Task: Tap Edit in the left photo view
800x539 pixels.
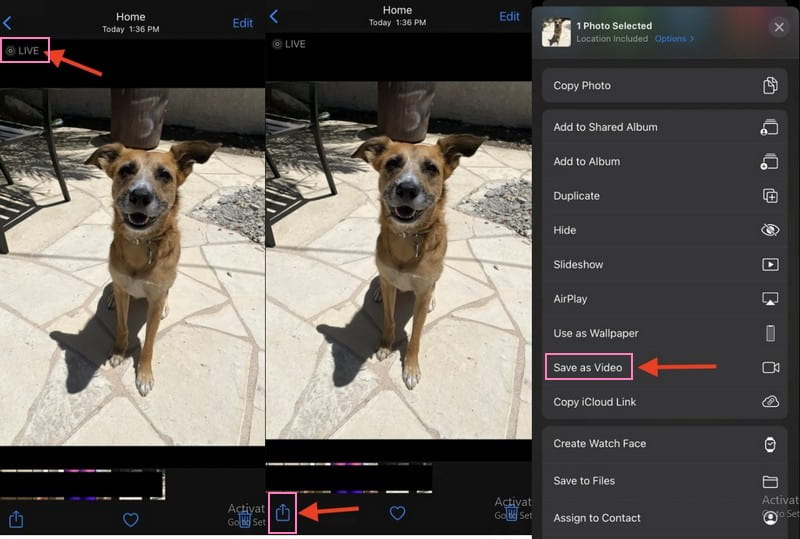Action: (x=242, y=23)
